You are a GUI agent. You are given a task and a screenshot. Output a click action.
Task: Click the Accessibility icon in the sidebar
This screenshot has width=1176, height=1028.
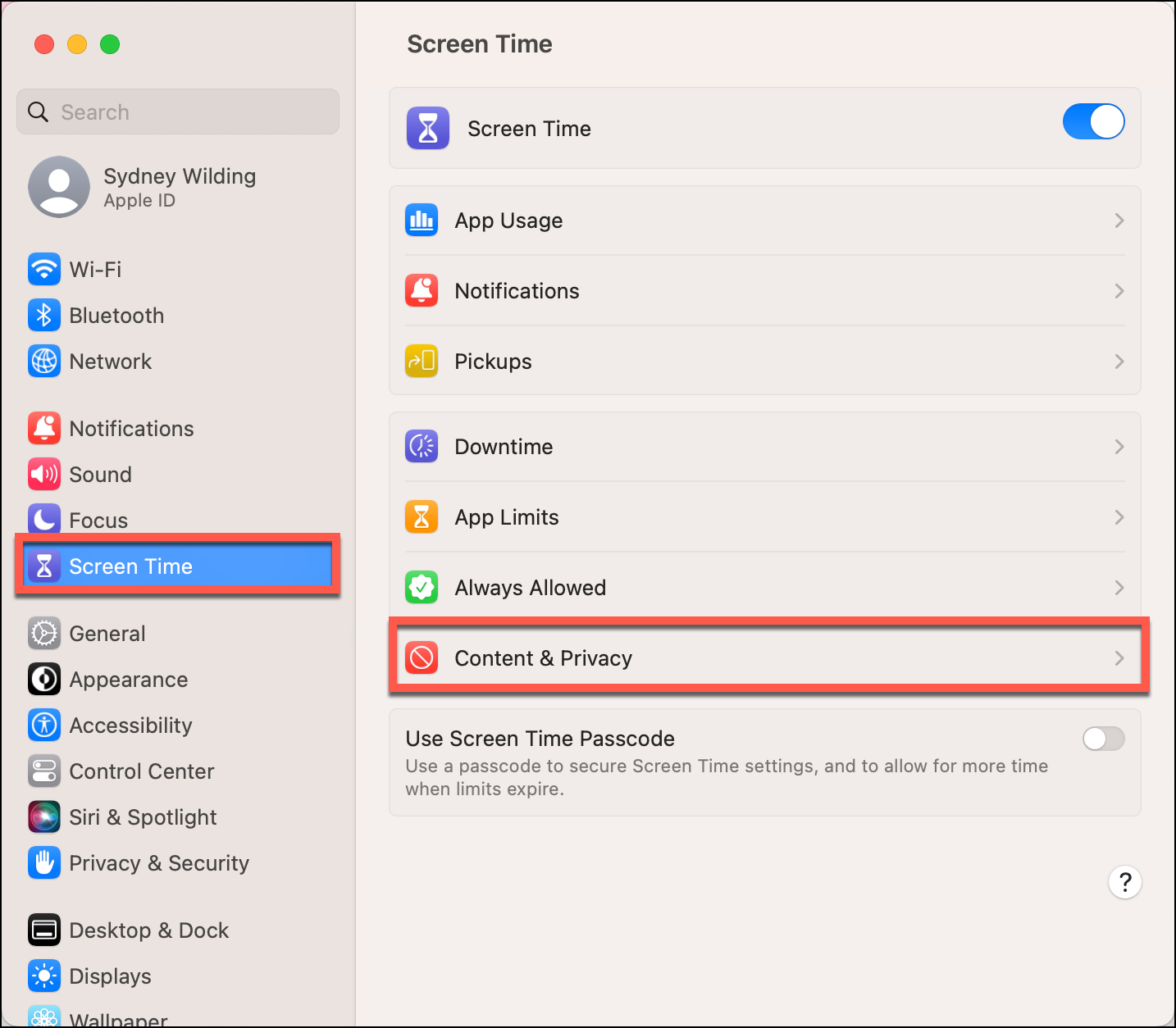click(44, 725)
